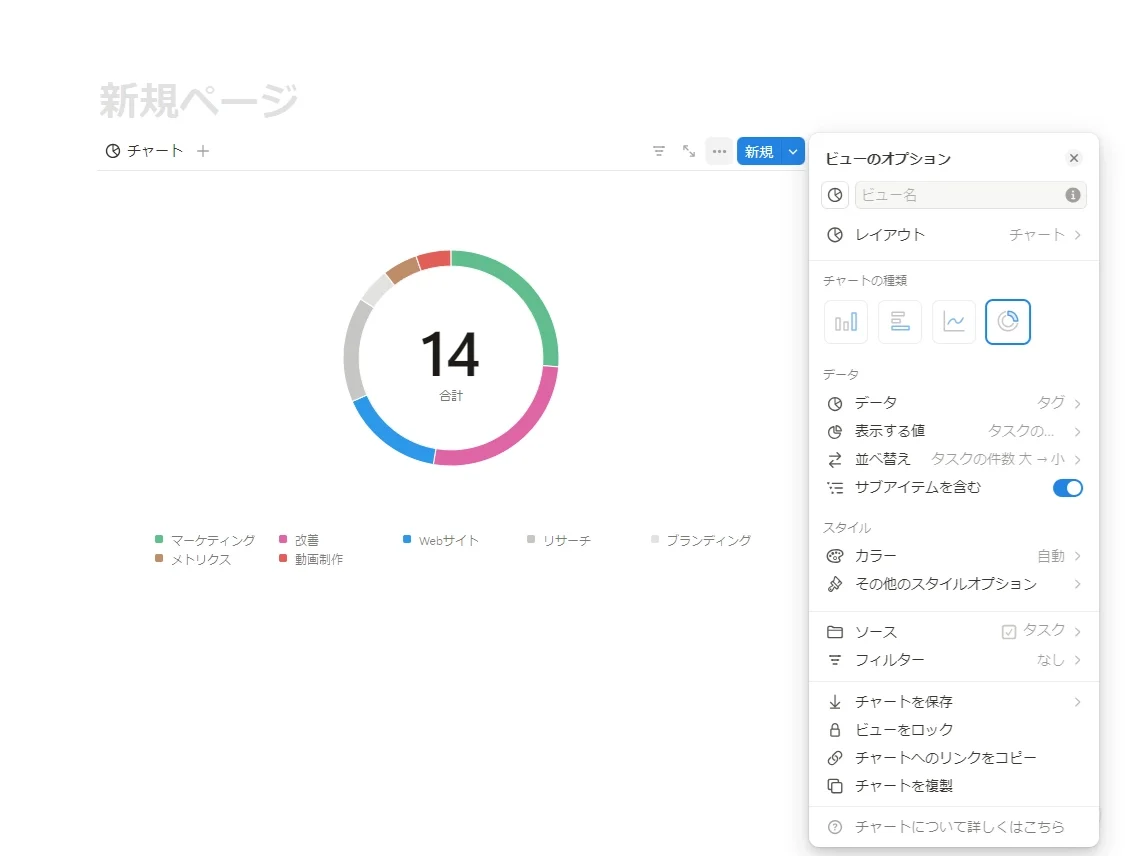The image size is (1125, 856).
Task: Click the info icon in view name field
Action: tap(1073, 195)
